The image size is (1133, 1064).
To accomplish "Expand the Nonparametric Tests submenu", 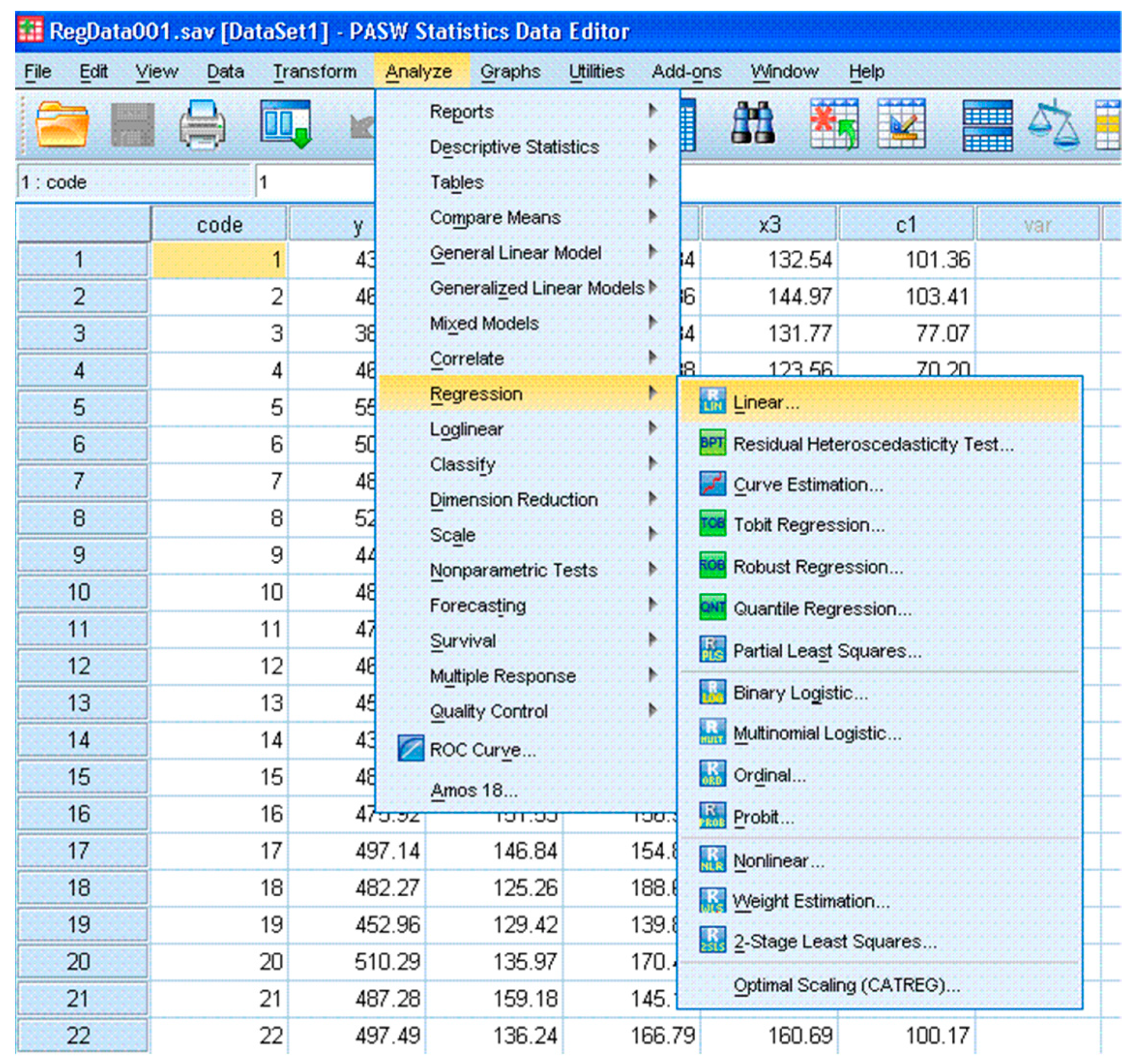I will pos(513,570).
